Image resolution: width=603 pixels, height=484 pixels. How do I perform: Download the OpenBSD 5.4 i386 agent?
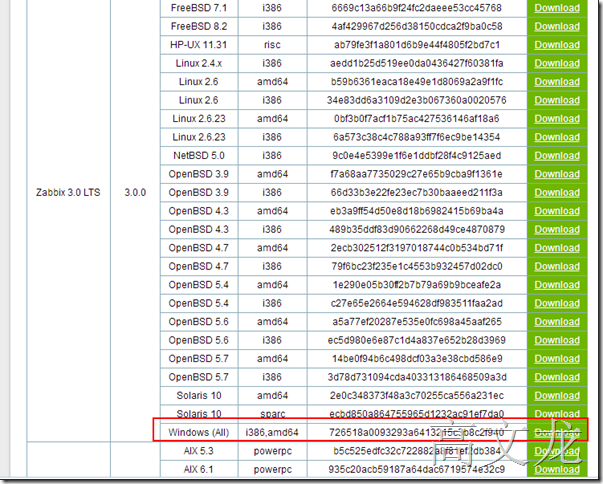(557, 303)
